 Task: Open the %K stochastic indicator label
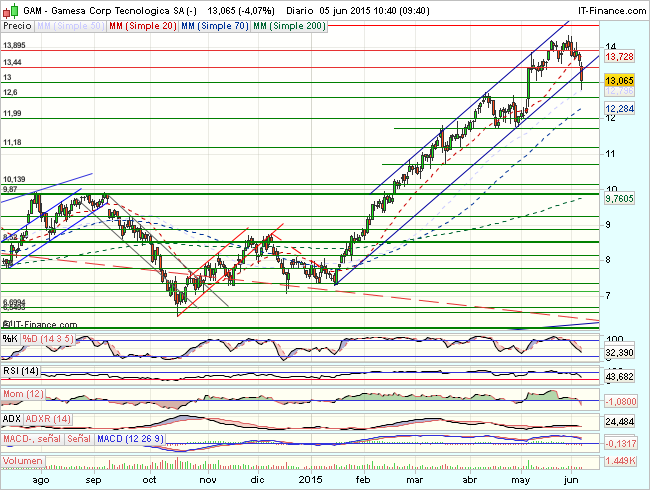point(10,339)
